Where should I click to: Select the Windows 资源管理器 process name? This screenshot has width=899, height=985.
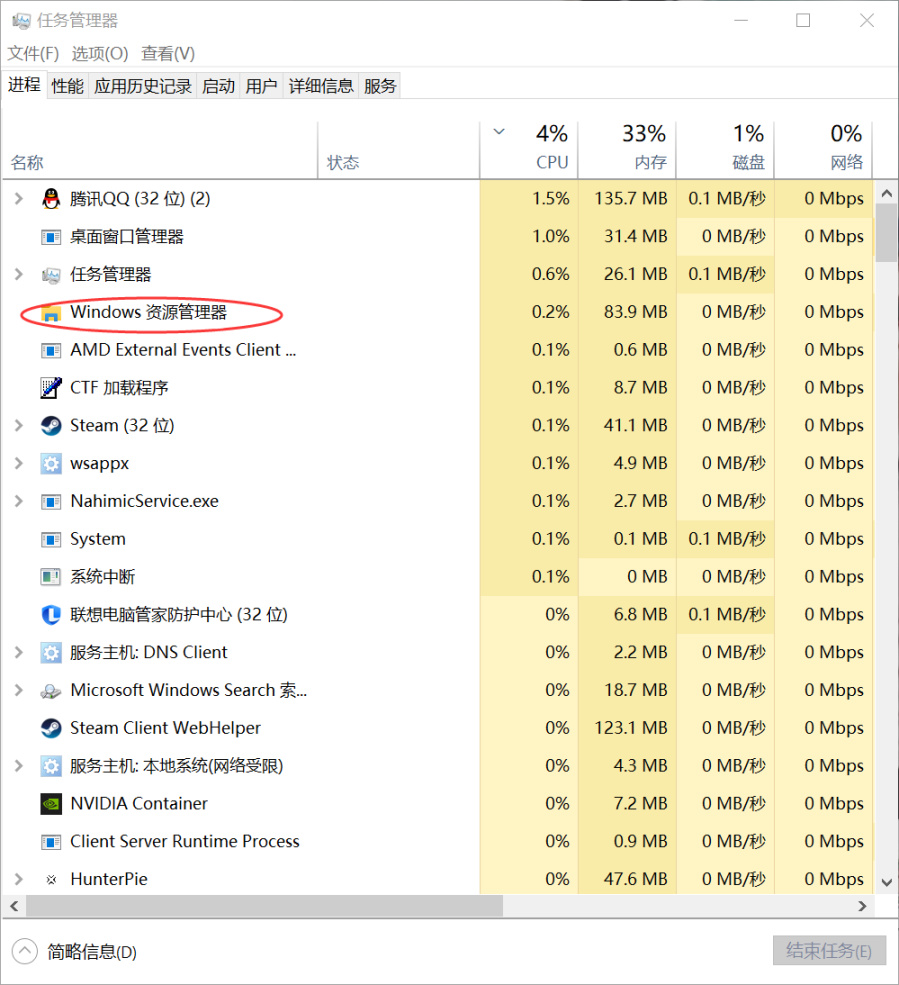click(148, 312)
